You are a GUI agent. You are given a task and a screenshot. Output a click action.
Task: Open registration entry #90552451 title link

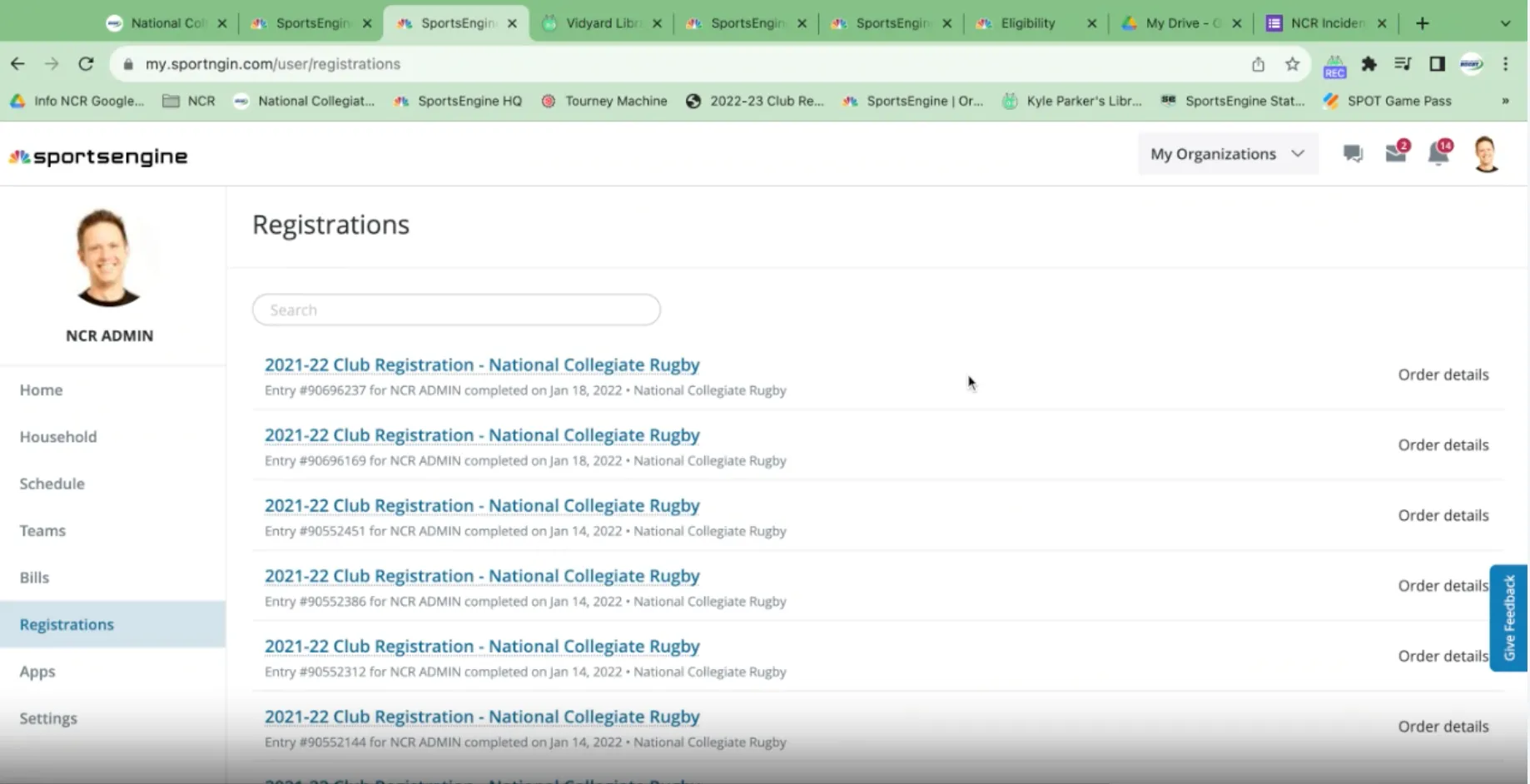point(482,505)
